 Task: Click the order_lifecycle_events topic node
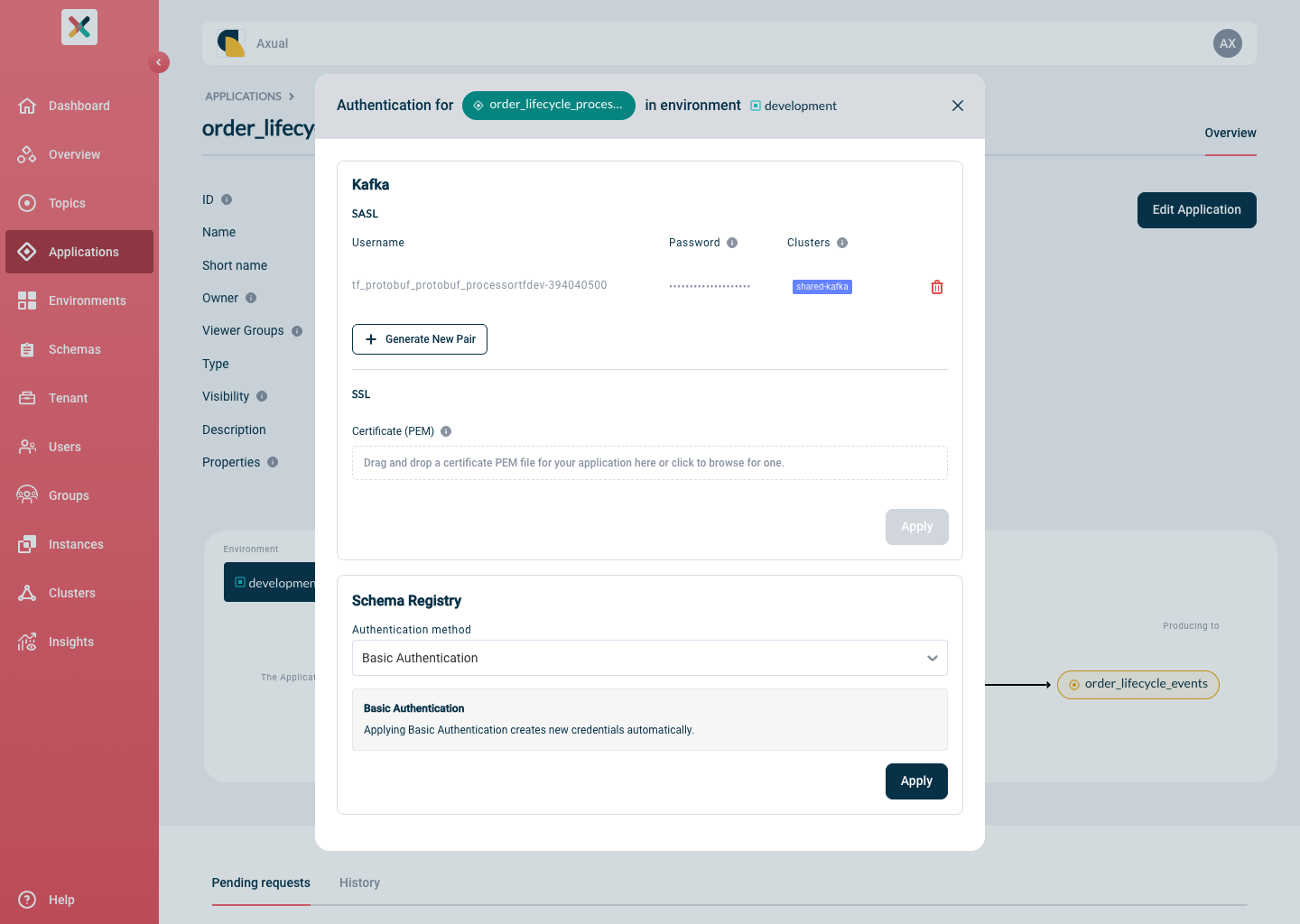1138,684
